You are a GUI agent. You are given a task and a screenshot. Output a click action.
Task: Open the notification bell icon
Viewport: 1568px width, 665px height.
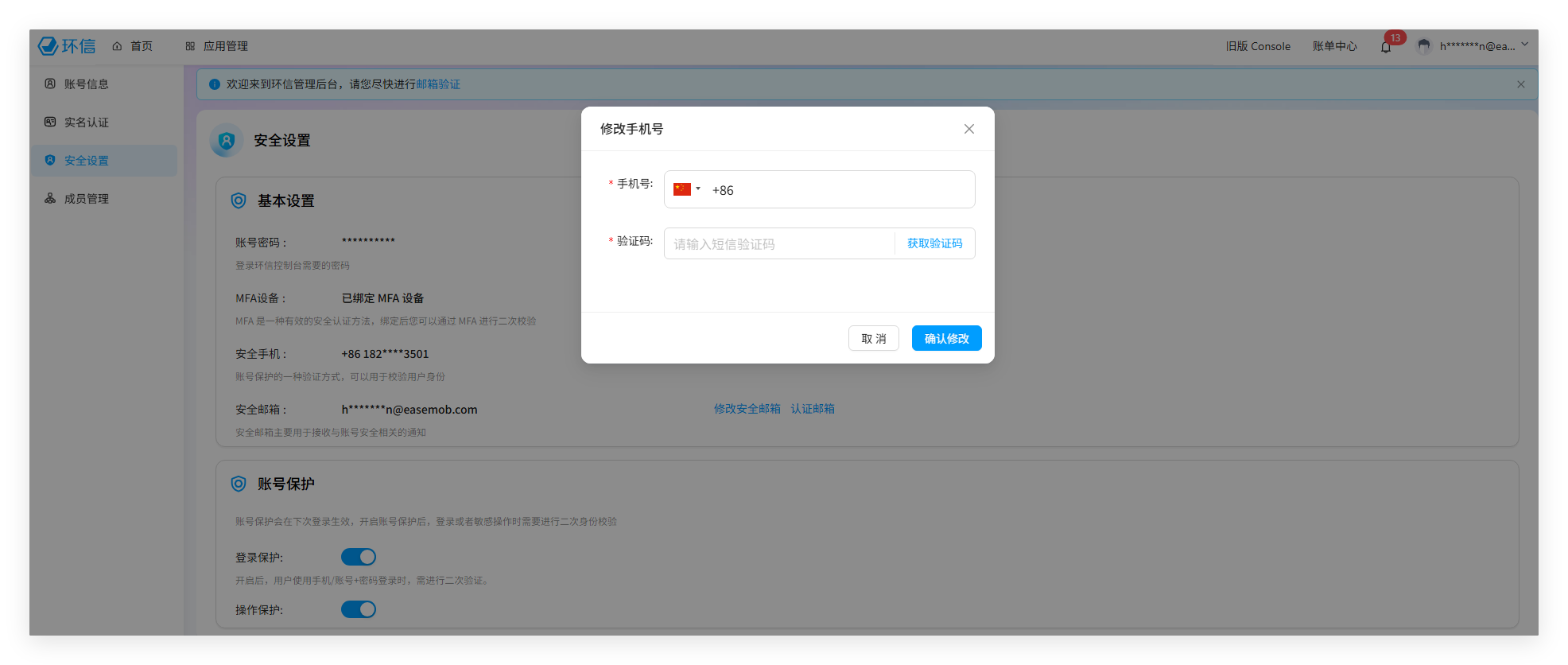tap(1386, 47)
